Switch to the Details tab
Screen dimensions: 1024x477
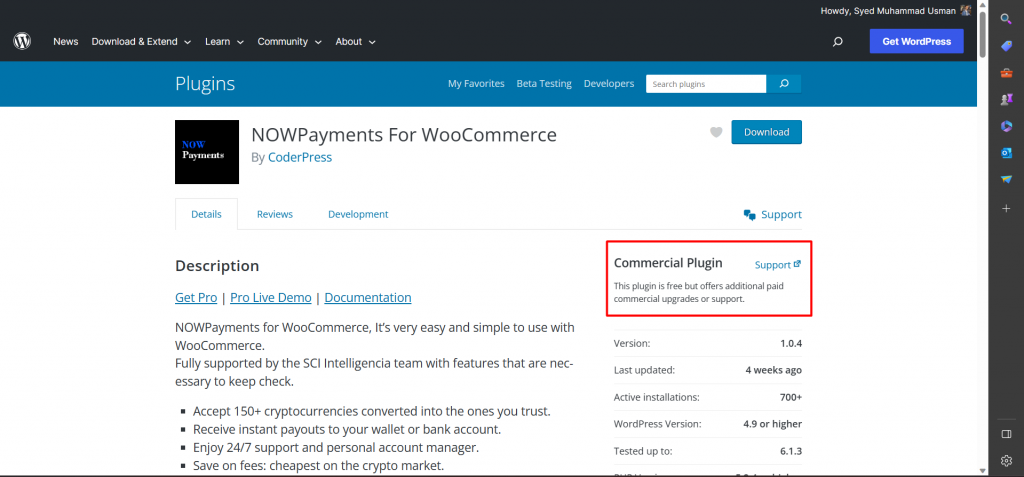(x=206, y=214)
